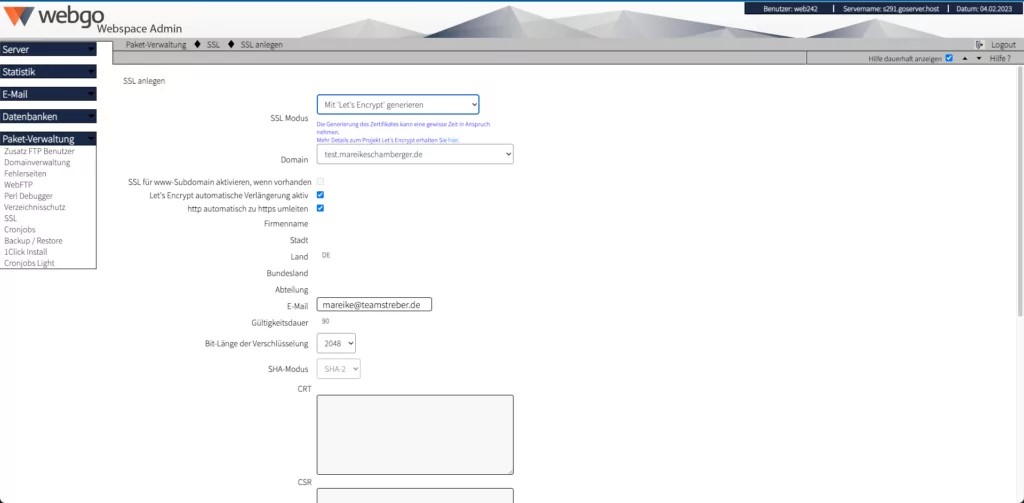1024x503 pixels.
Task: Open Bit-Länge der Verschlüsselung dropdown
Action: 336,343
